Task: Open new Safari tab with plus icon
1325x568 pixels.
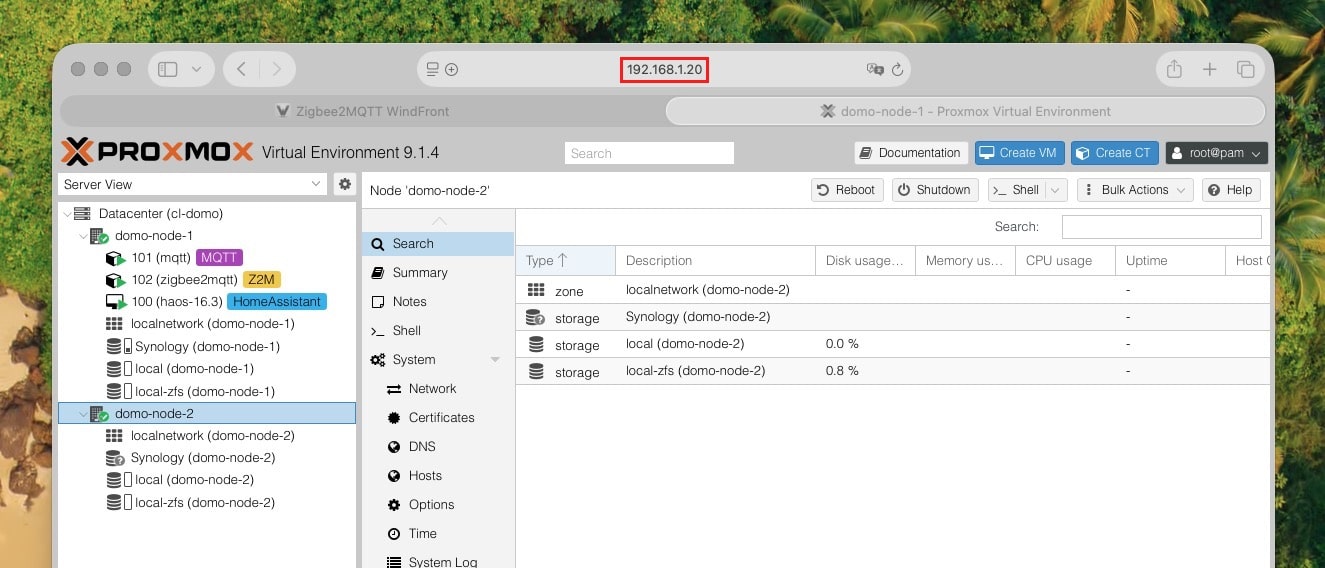Action: tap(1210, 69)
